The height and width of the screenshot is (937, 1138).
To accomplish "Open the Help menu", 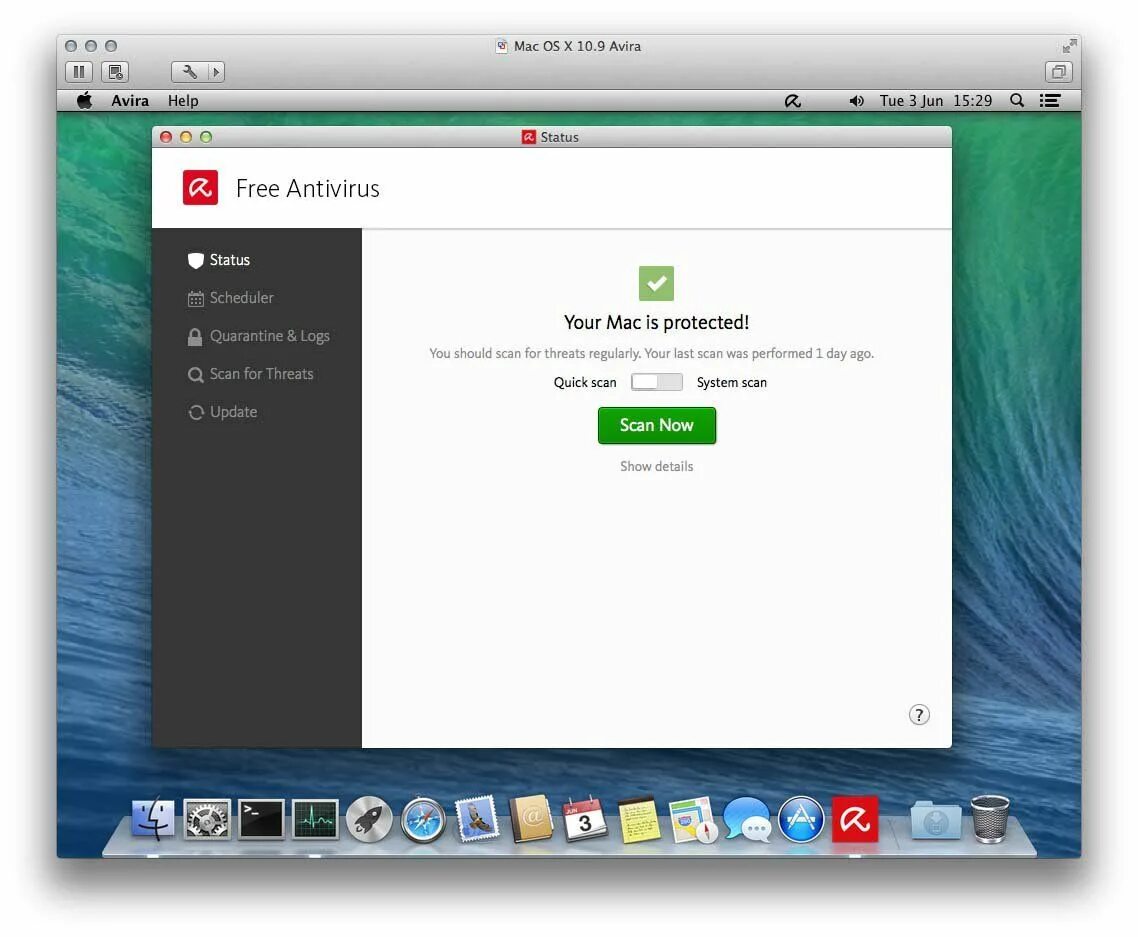I will click(183, 101).
